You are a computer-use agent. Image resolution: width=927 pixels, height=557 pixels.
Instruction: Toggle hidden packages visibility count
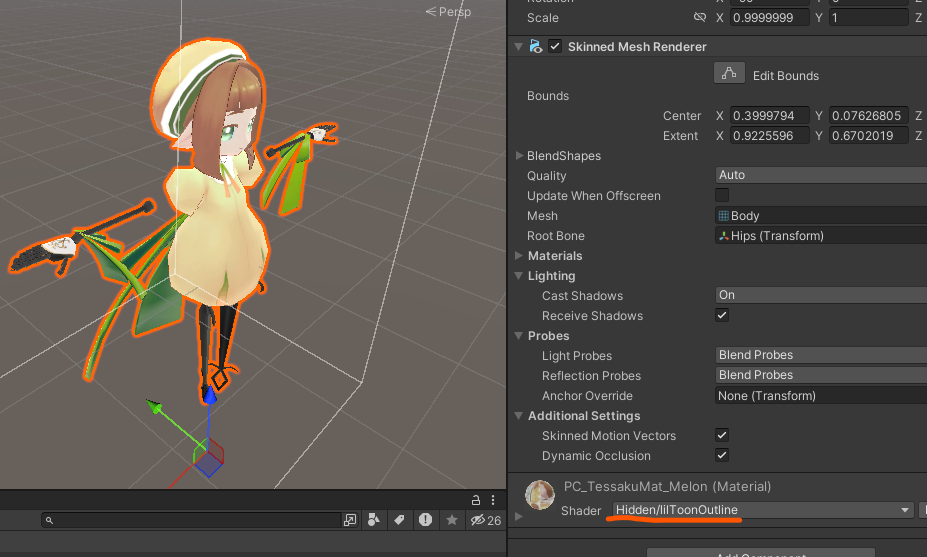[x=485, y=520]
